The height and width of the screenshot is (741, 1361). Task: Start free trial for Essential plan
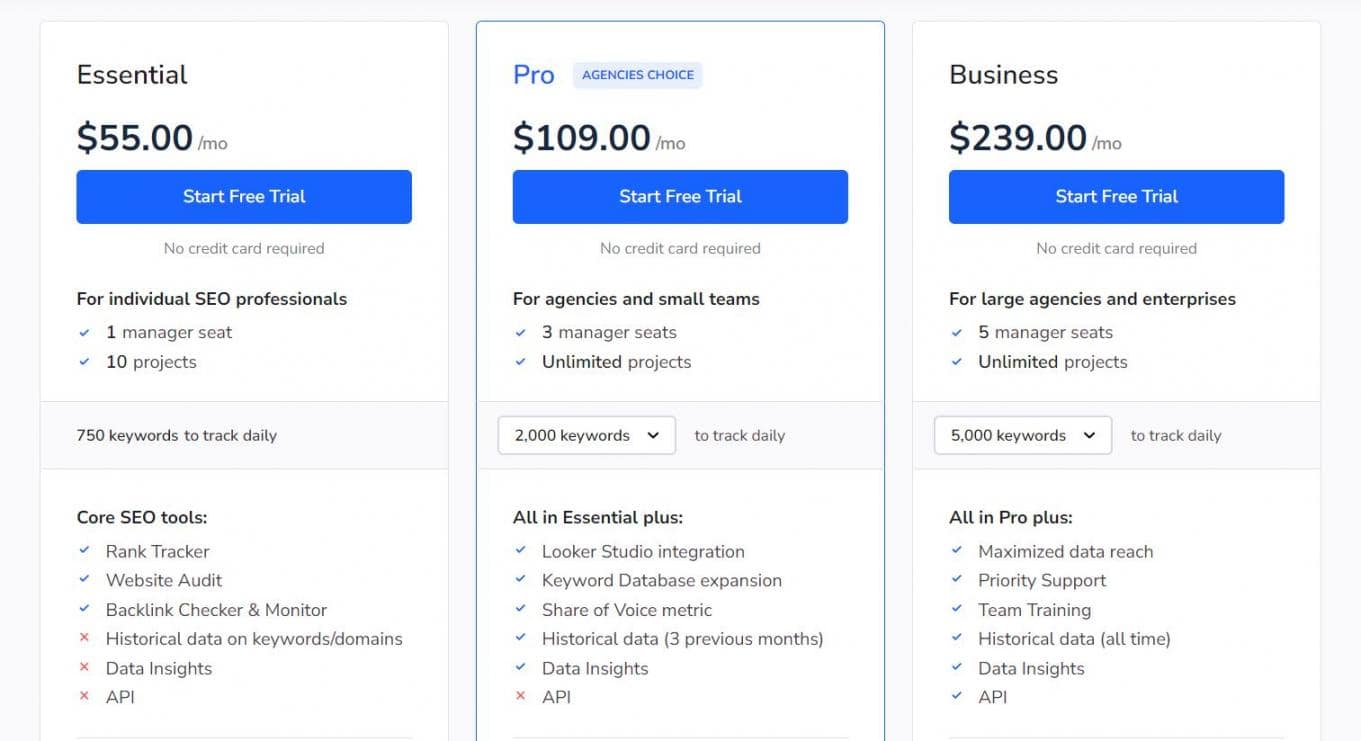click(x=244, y=197)
